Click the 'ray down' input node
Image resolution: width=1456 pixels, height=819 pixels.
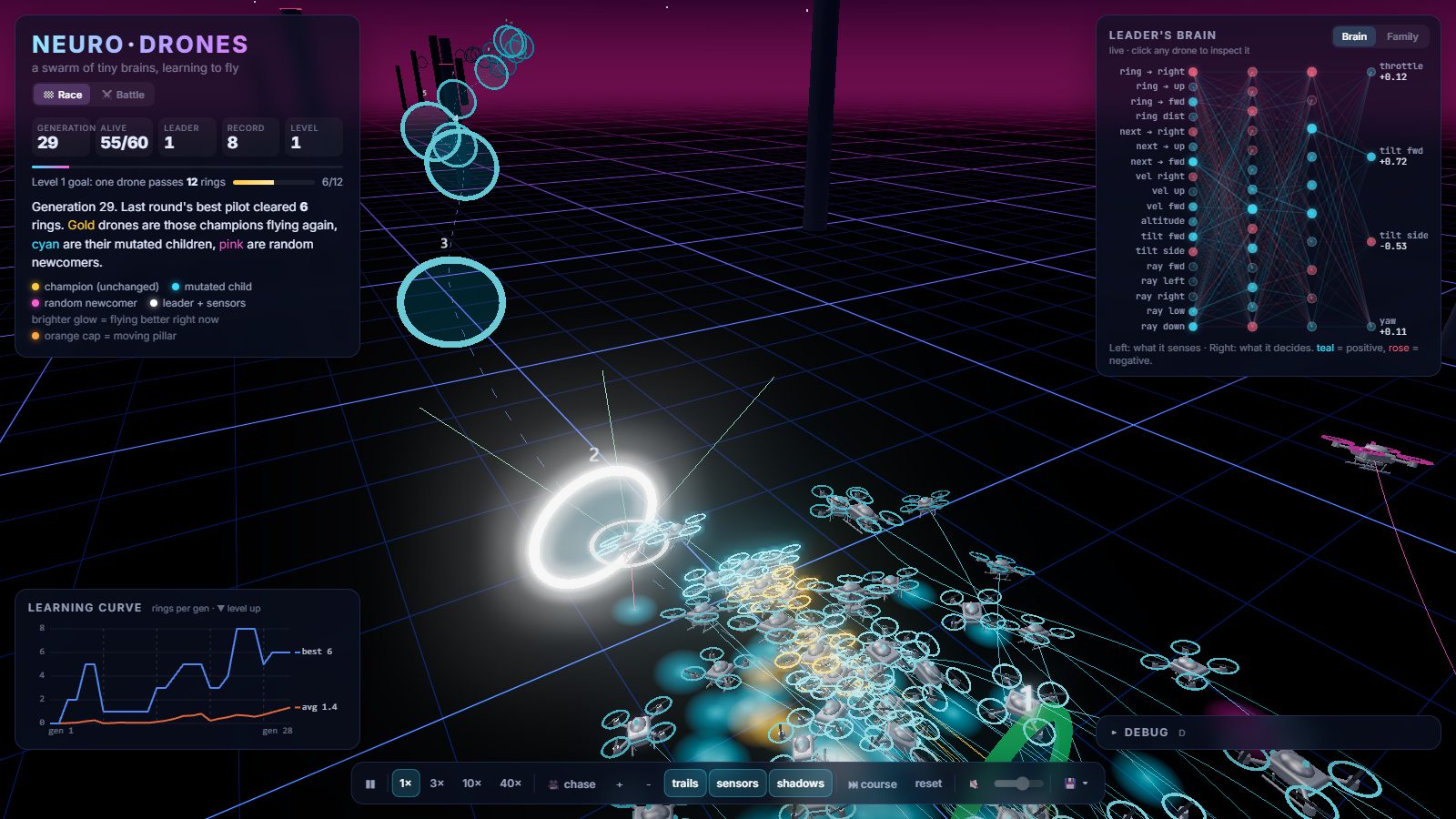1193,327
